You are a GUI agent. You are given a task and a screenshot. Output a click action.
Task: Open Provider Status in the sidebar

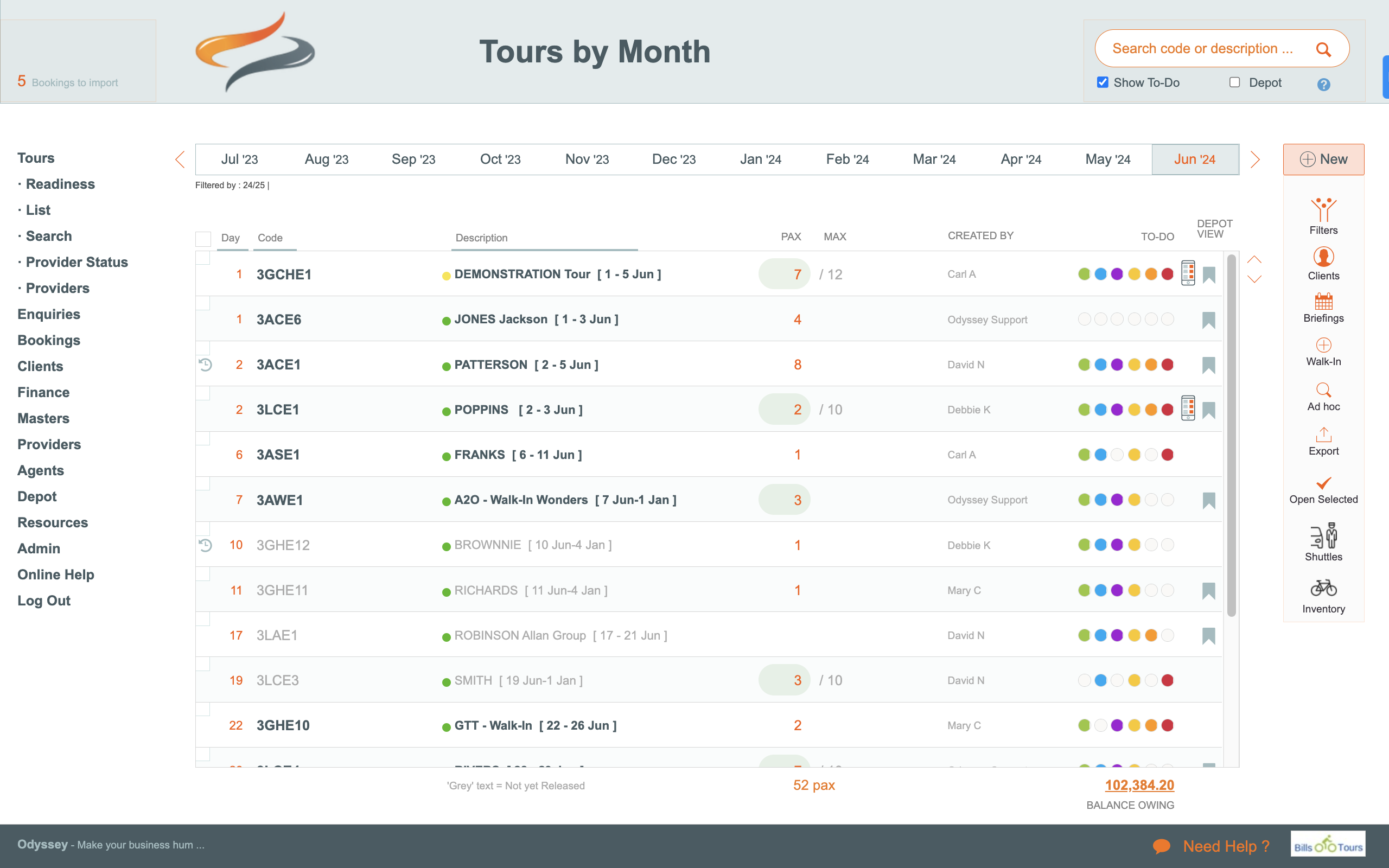(77, 263)
